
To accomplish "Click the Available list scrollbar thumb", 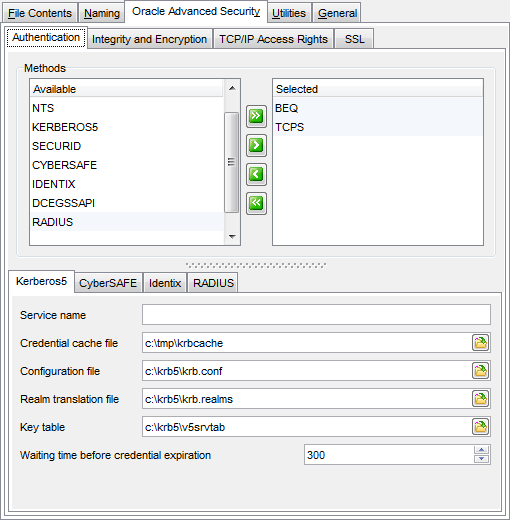I will tap(231, 162).
